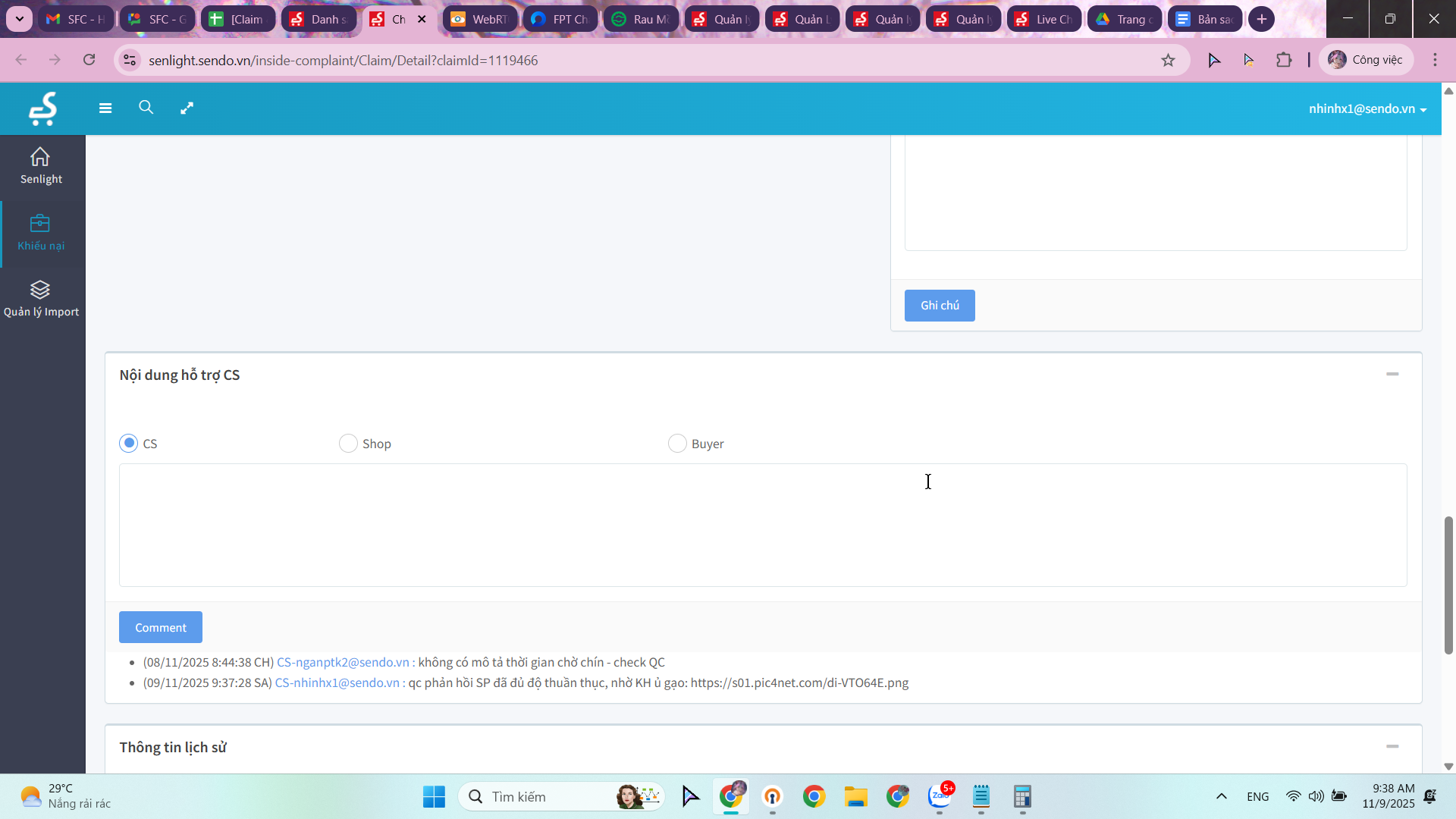This screenshot has height=819, width=1456.
Task: Switch to the FPT Ch browser tab
Action: (x=560, y=19)
